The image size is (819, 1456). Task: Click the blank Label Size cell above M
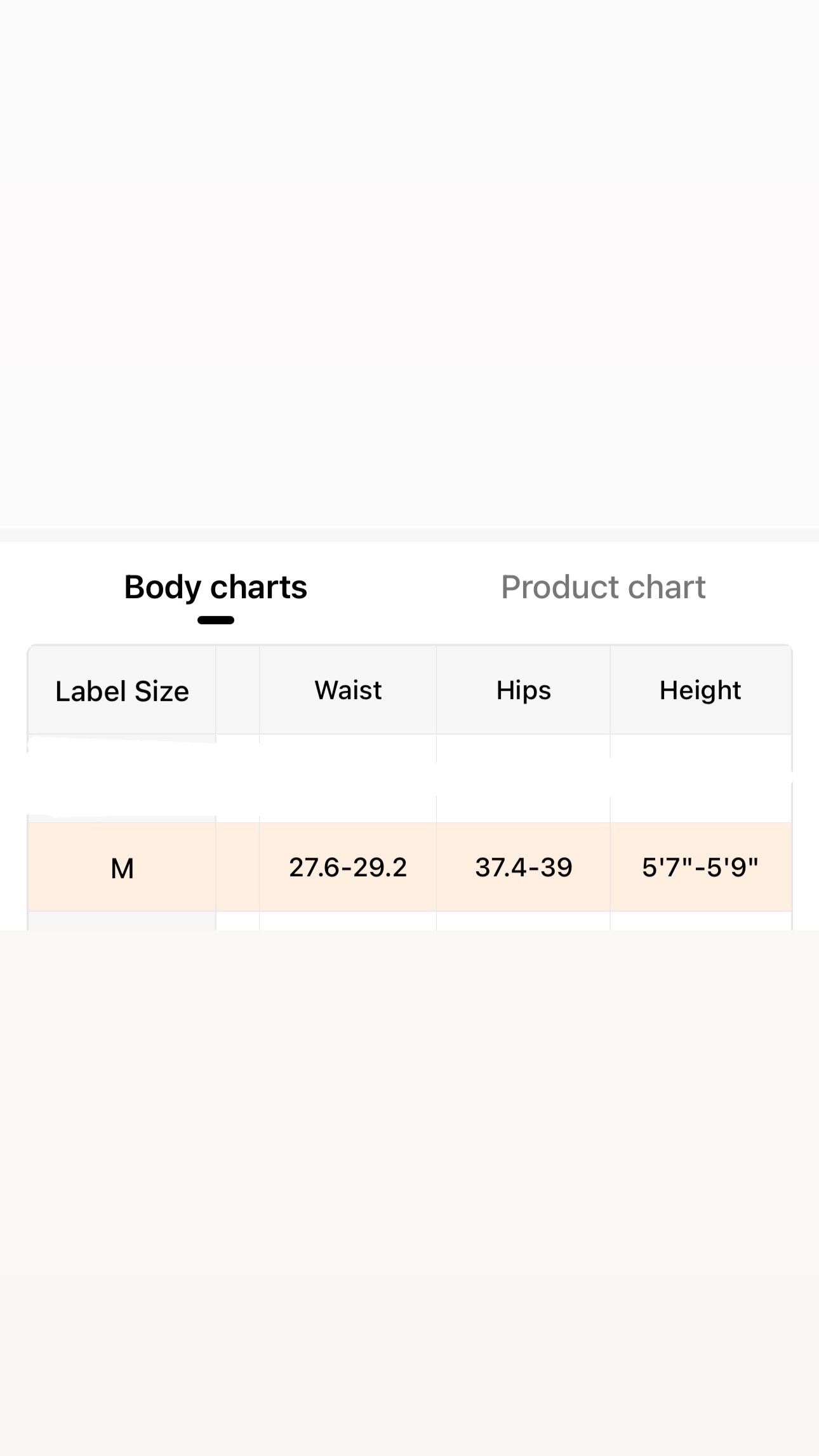click(x=122, y=778)
